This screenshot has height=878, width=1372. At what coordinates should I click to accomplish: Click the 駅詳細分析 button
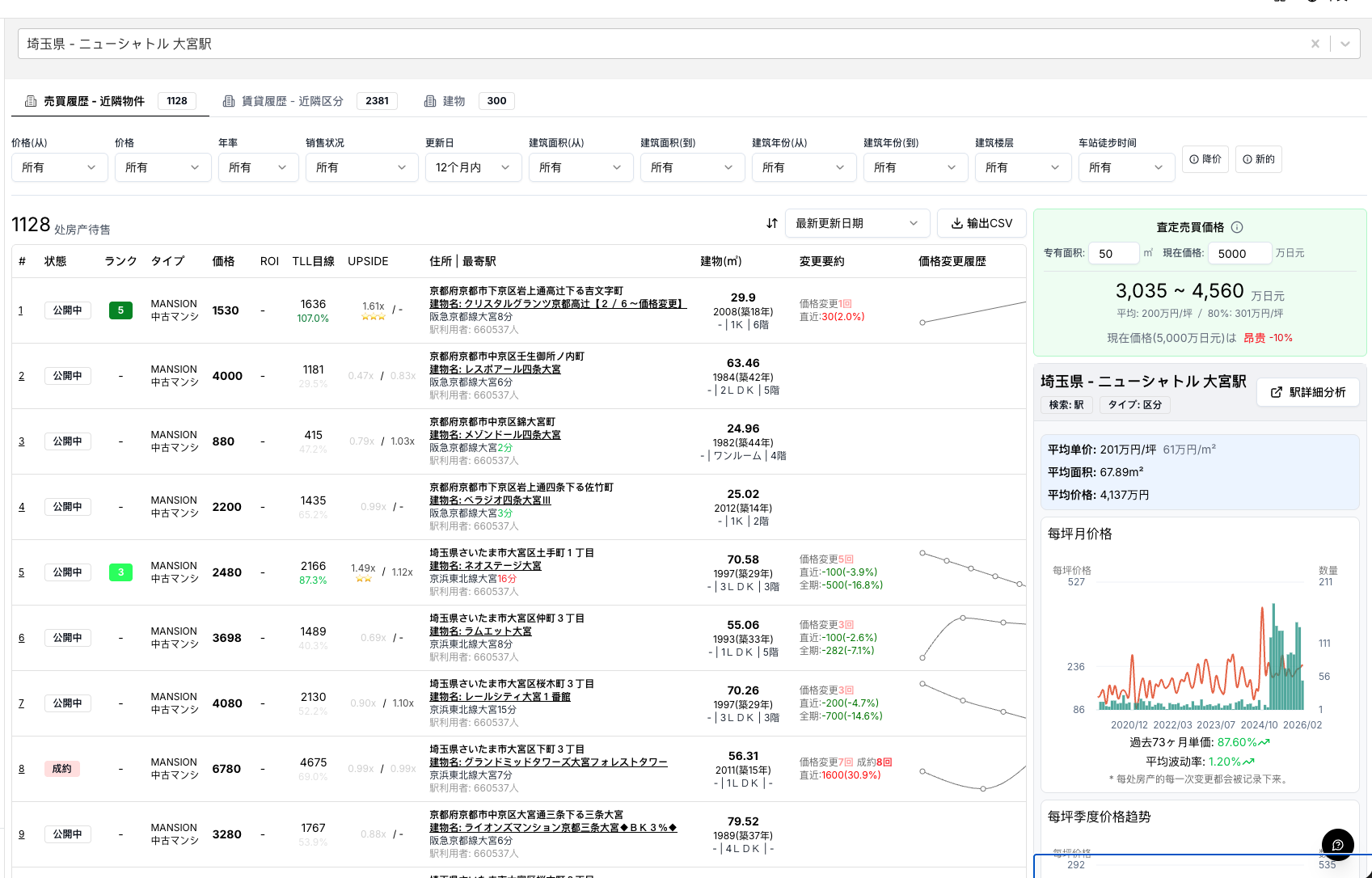pos(1307,392)
